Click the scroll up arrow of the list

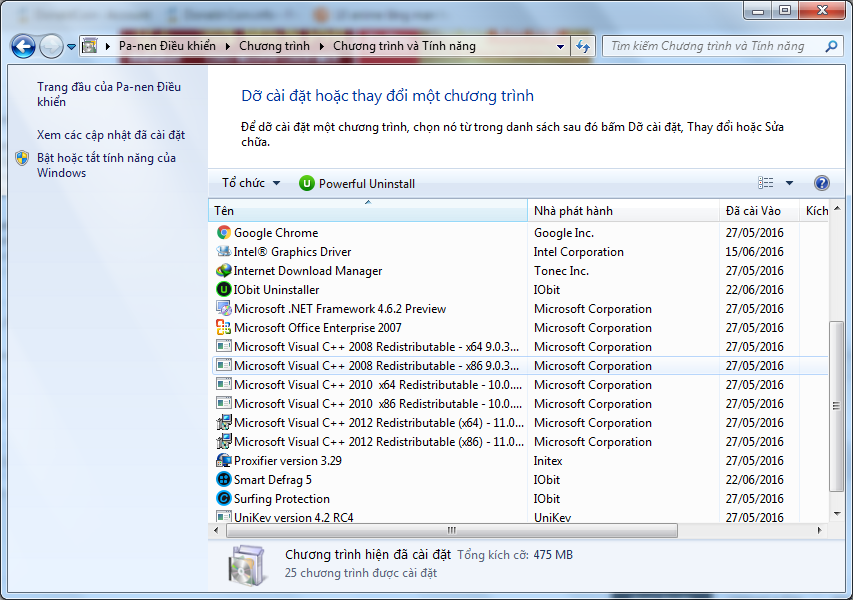pyautogui.click(x=837, y=208)
